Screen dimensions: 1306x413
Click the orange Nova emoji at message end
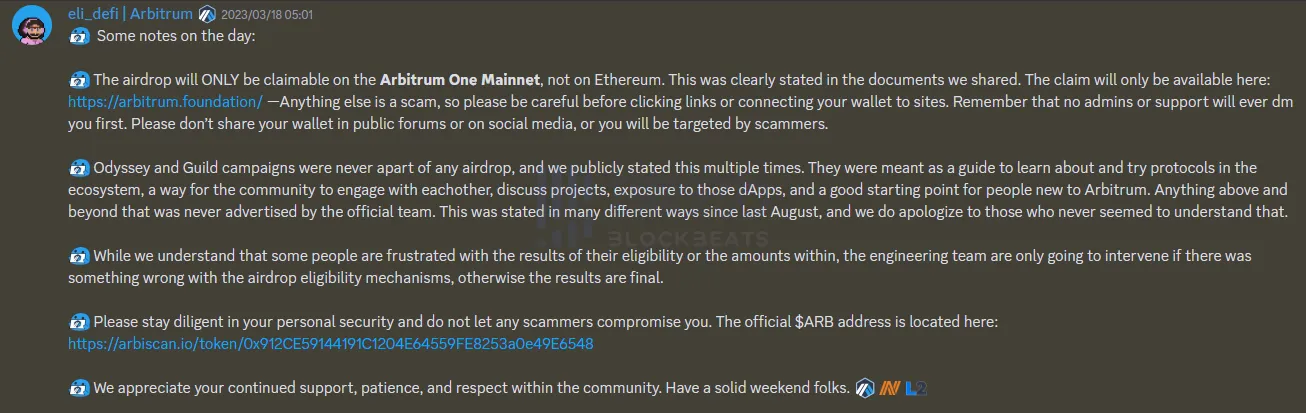[x=890, y=387]
